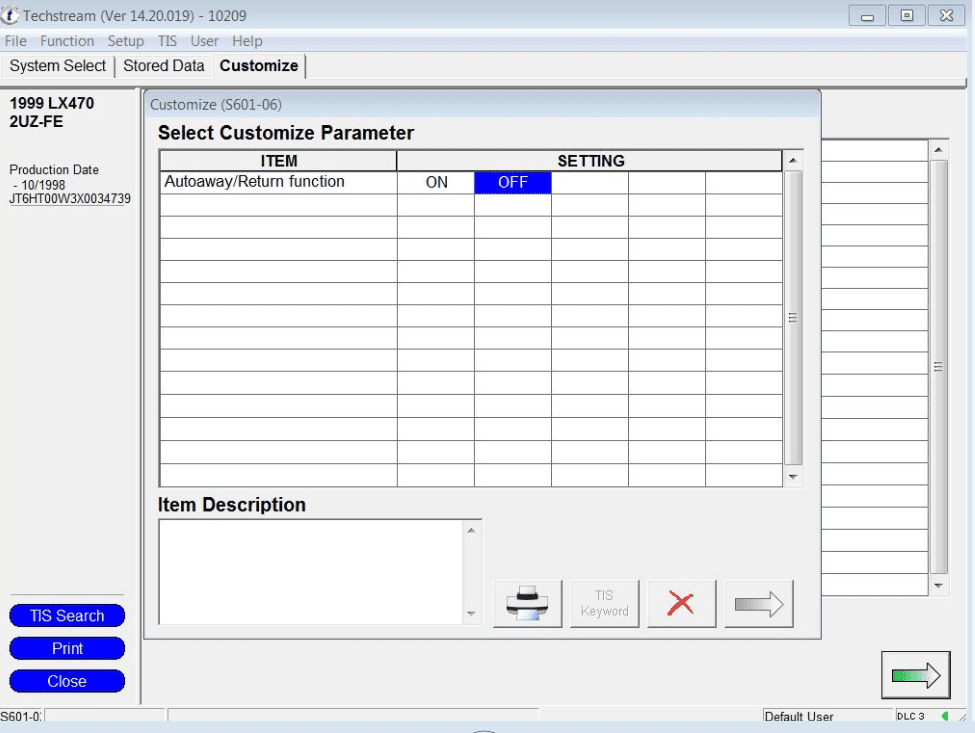Set Autoaway/Return function to OFF
The image size is (975, 733).
pos(513,182)
